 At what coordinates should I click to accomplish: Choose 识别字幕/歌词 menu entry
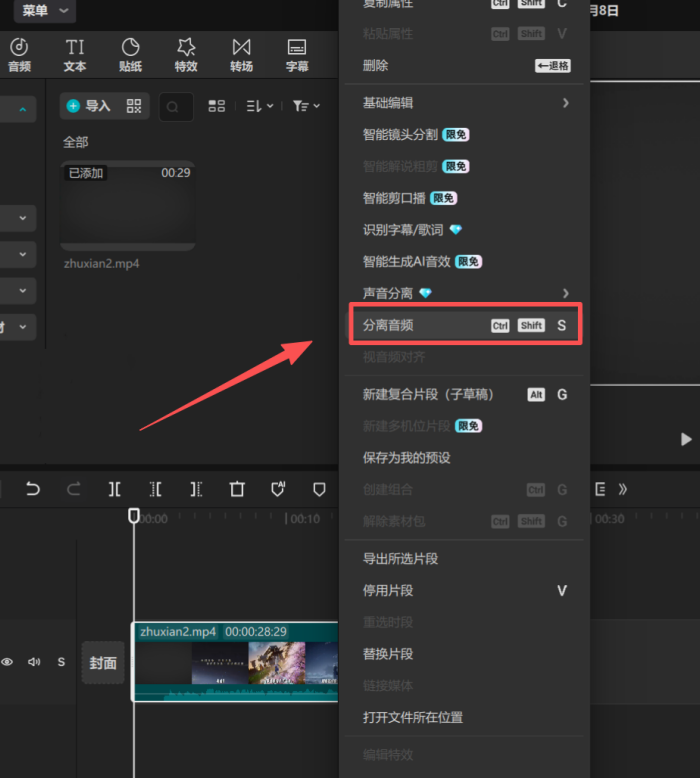point(412,230)
